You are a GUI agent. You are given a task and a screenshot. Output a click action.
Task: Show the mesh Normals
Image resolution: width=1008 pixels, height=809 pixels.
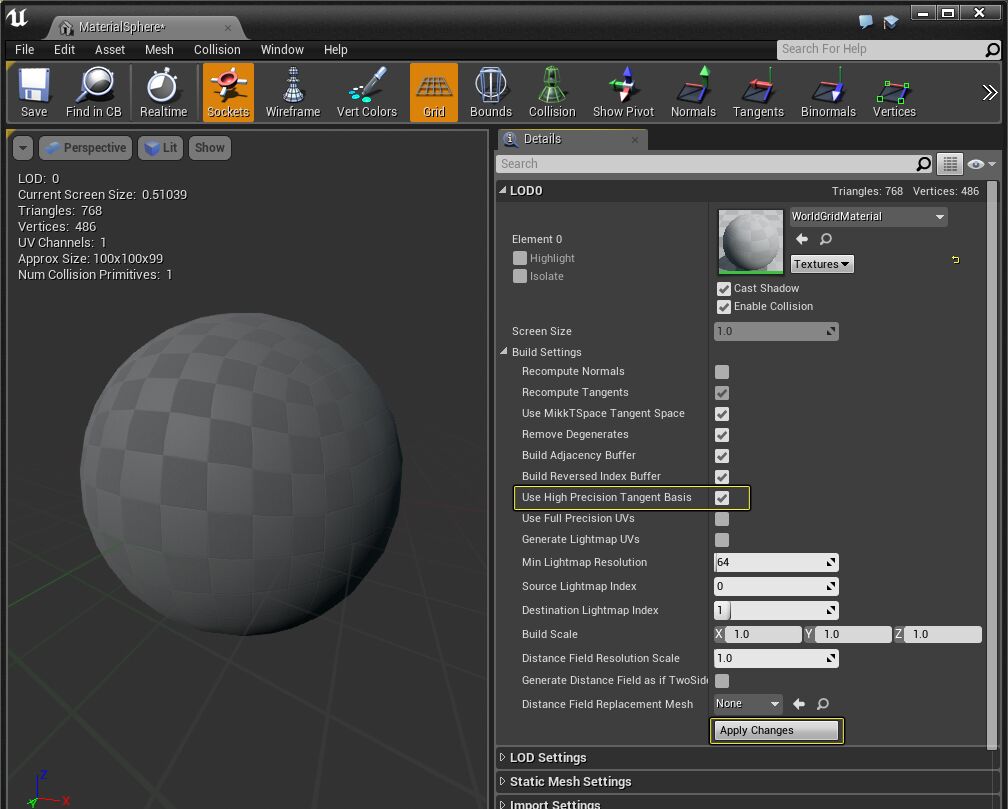pos(693,92)
